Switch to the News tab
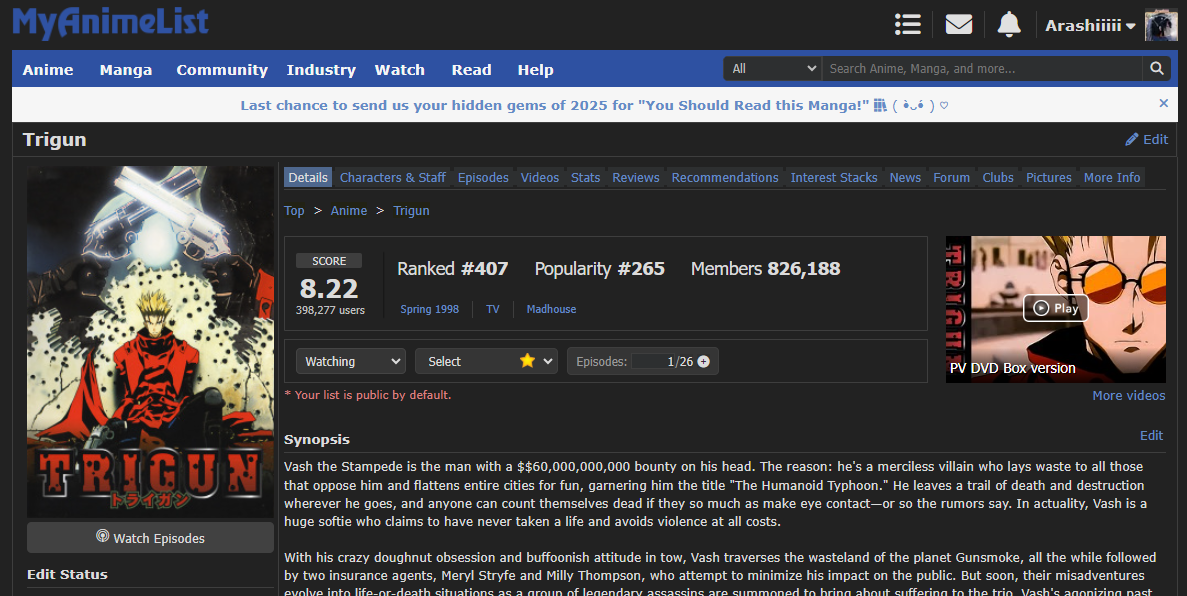1187x596 pixels. pyautogui.click(x=905, y=177)
